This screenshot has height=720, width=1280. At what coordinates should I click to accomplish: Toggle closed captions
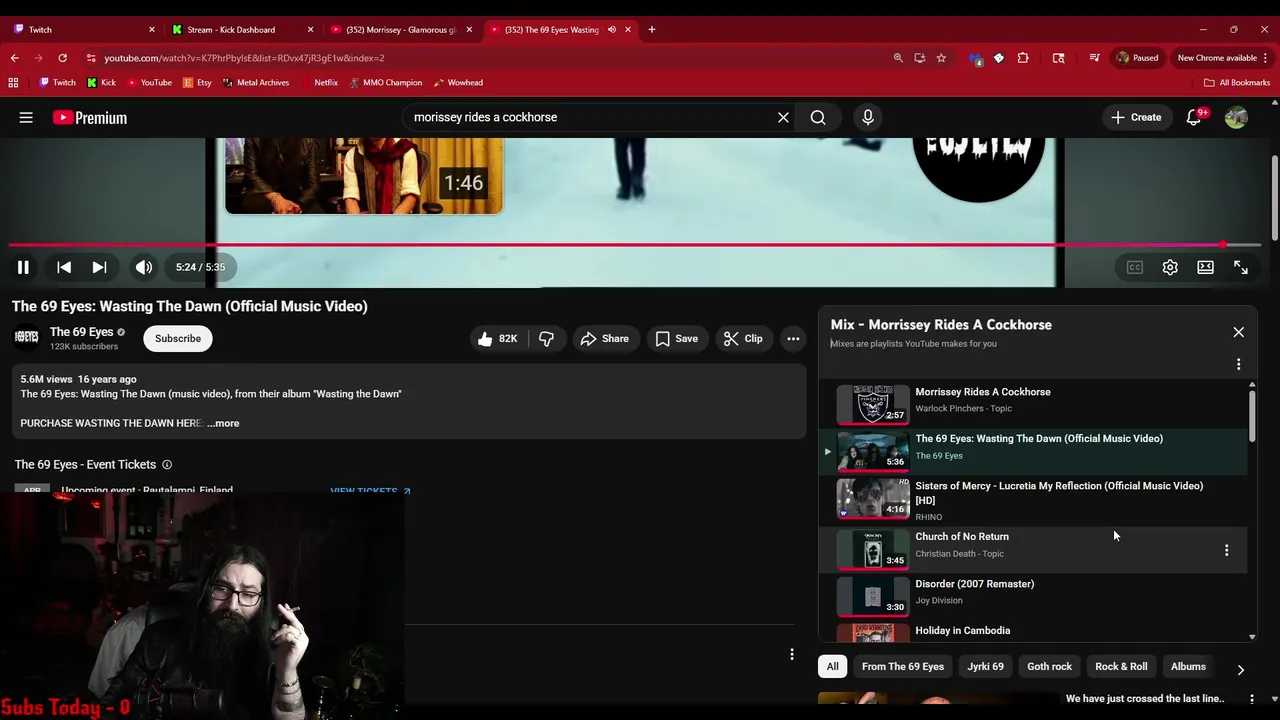(x=1135, y=267)
